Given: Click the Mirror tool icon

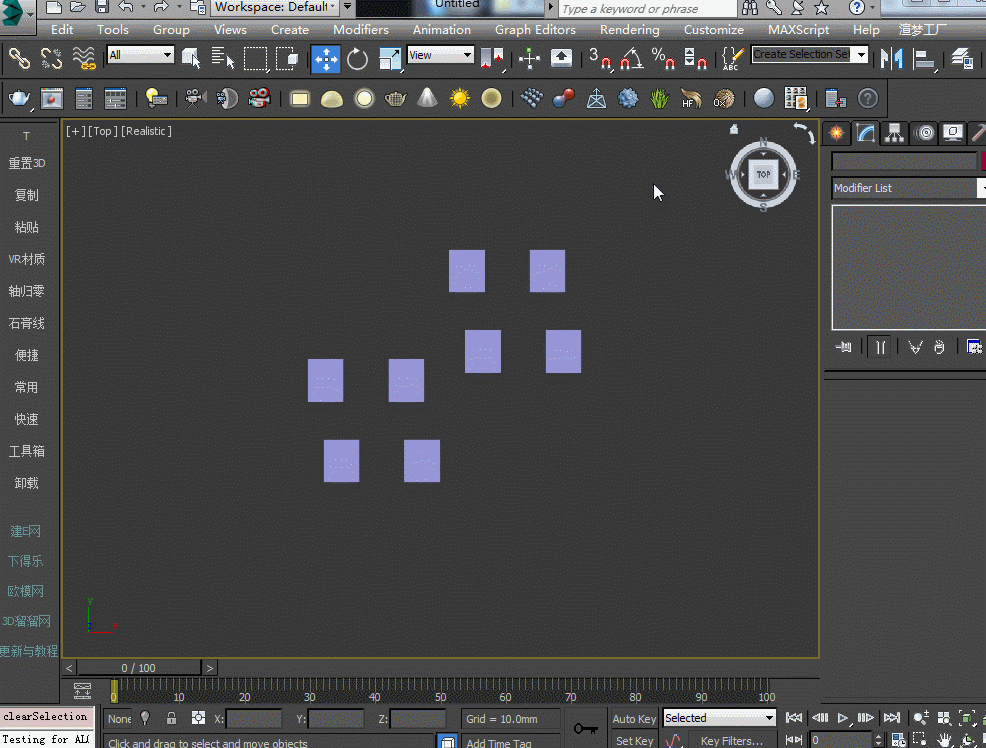Looking at the screenshot, I should coord(891,59).
